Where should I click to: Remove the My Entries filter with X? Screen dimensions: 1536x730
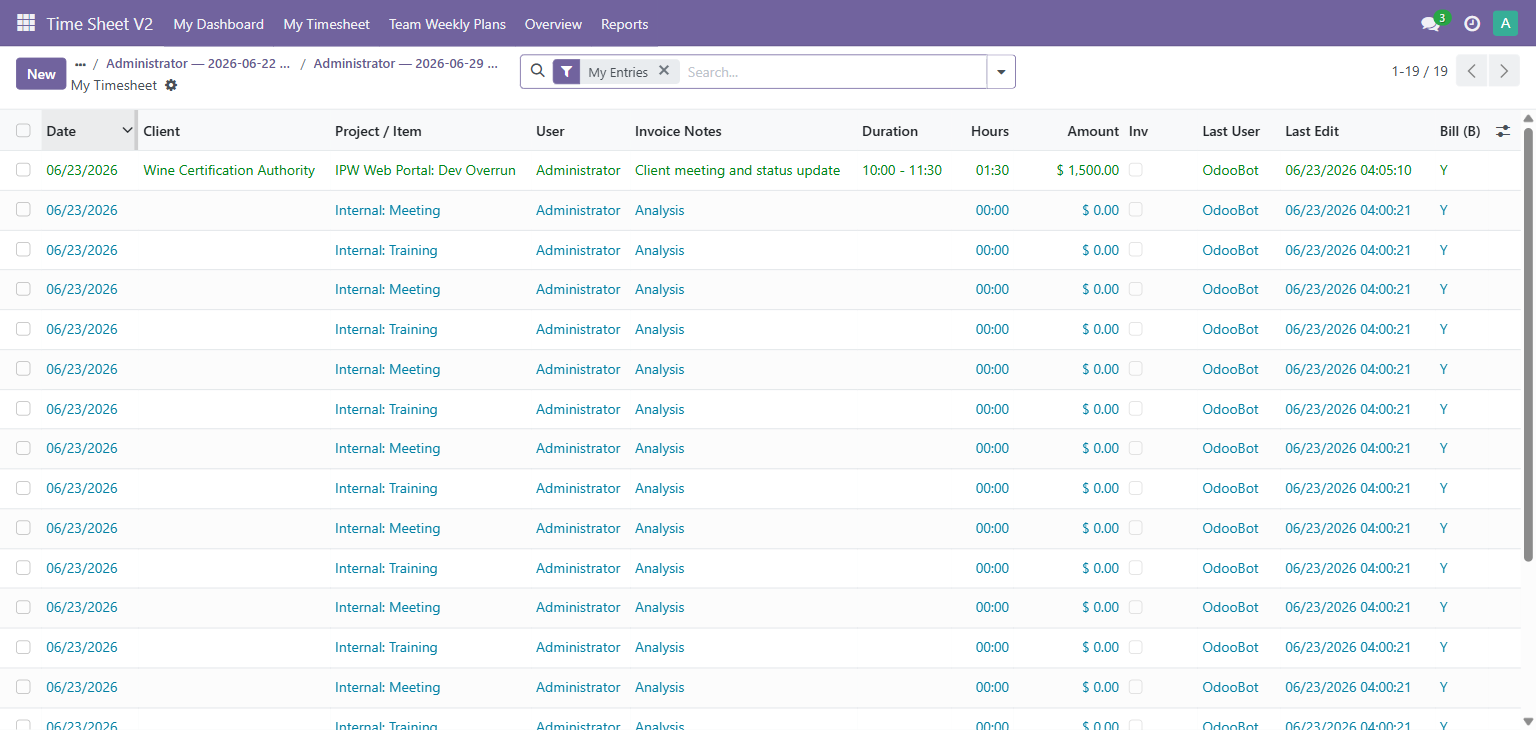pyautogui.click(x=664, y=71)
